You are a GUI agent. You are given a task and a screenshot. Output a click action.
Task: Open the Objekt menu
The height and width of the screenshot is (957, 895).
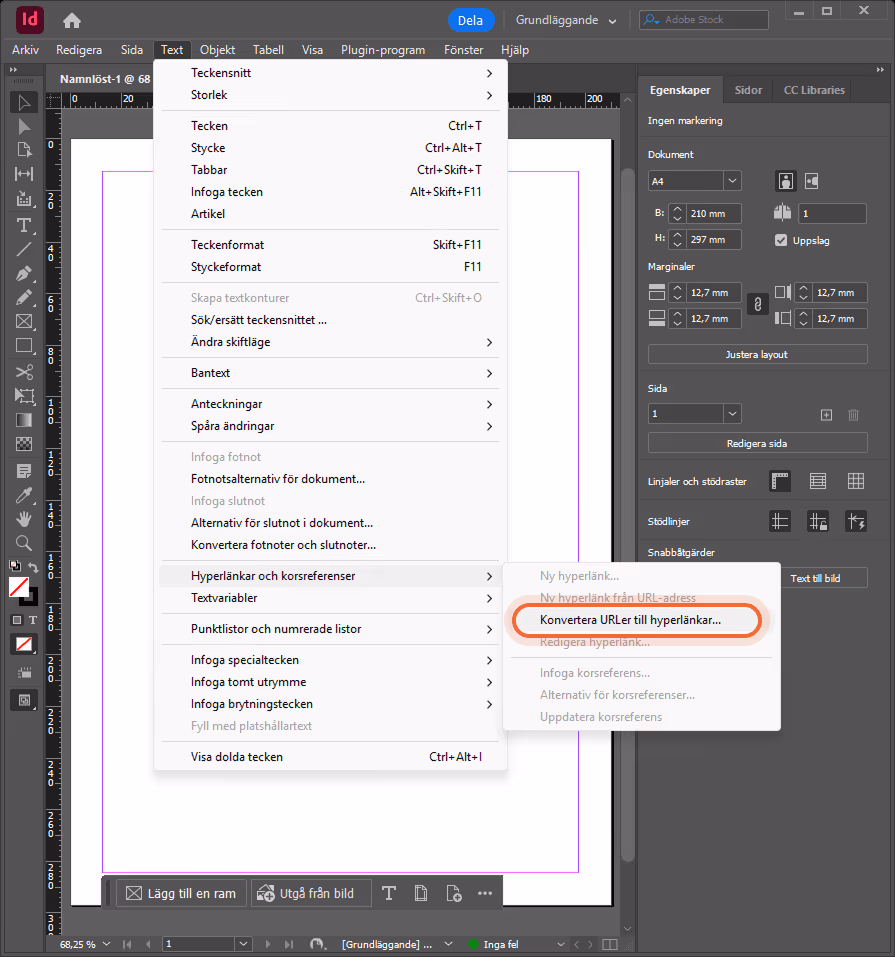(x=217, y=50)
